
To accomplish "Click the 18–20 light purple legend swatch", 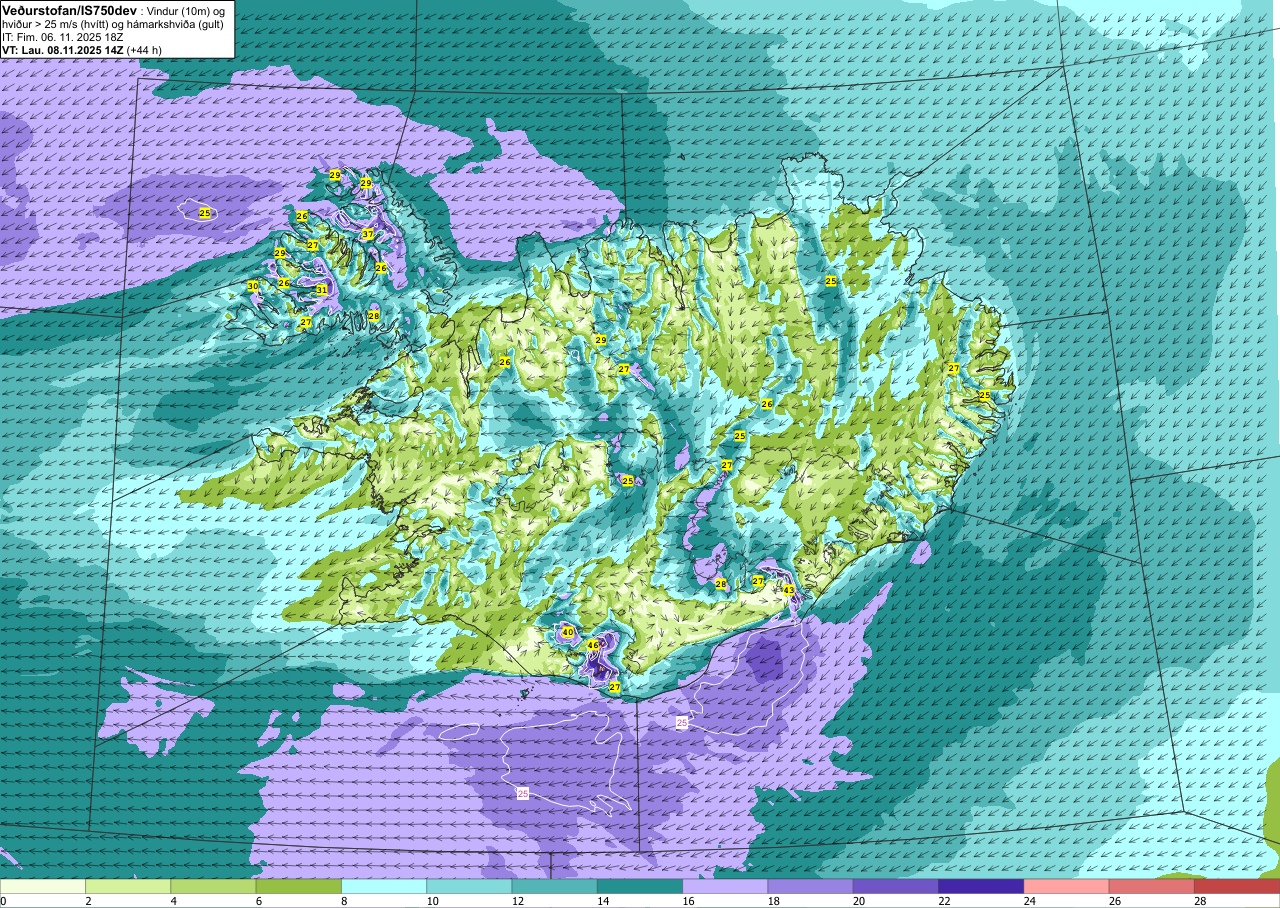I will (x=810, y=886).
